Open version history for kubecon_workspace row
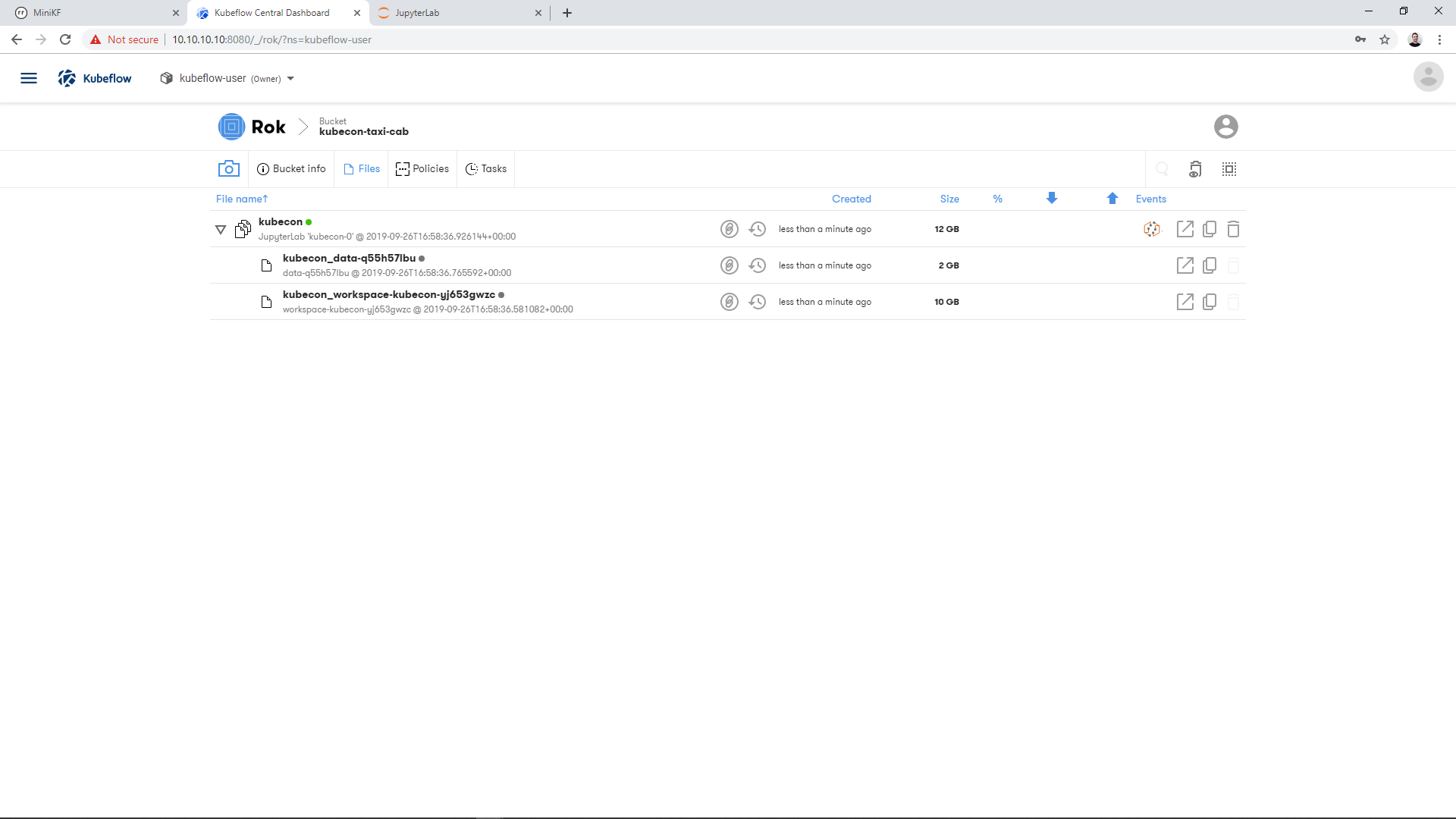This screenshot has width=1456, height=819. (757, 302)
